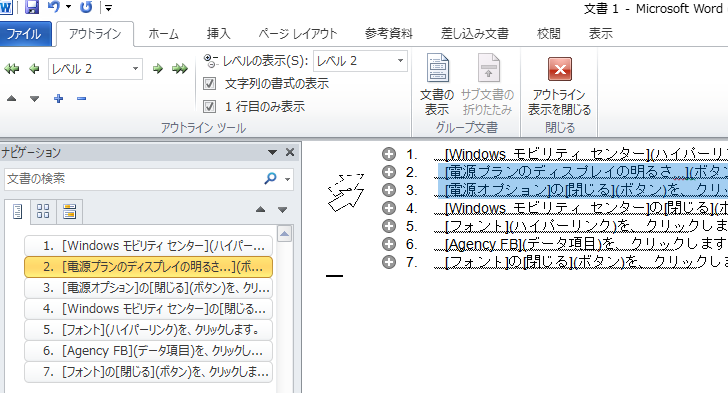728x393 pixels.
Task: Close the ナビゲーション pane
Action: [x=290, y=152]
